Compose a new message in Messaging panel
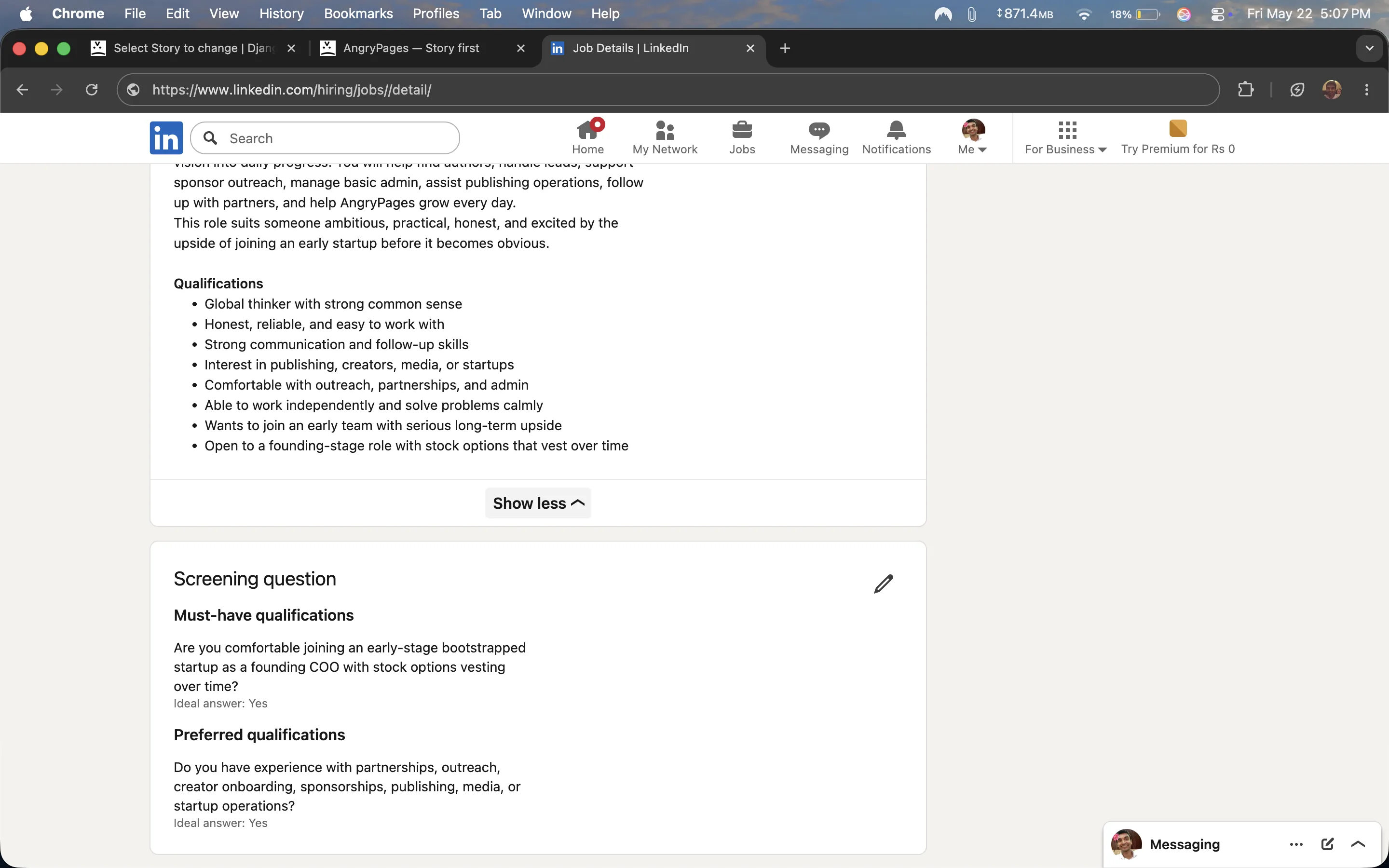This screenshot has width=1389, height=868. (1327, 844)
